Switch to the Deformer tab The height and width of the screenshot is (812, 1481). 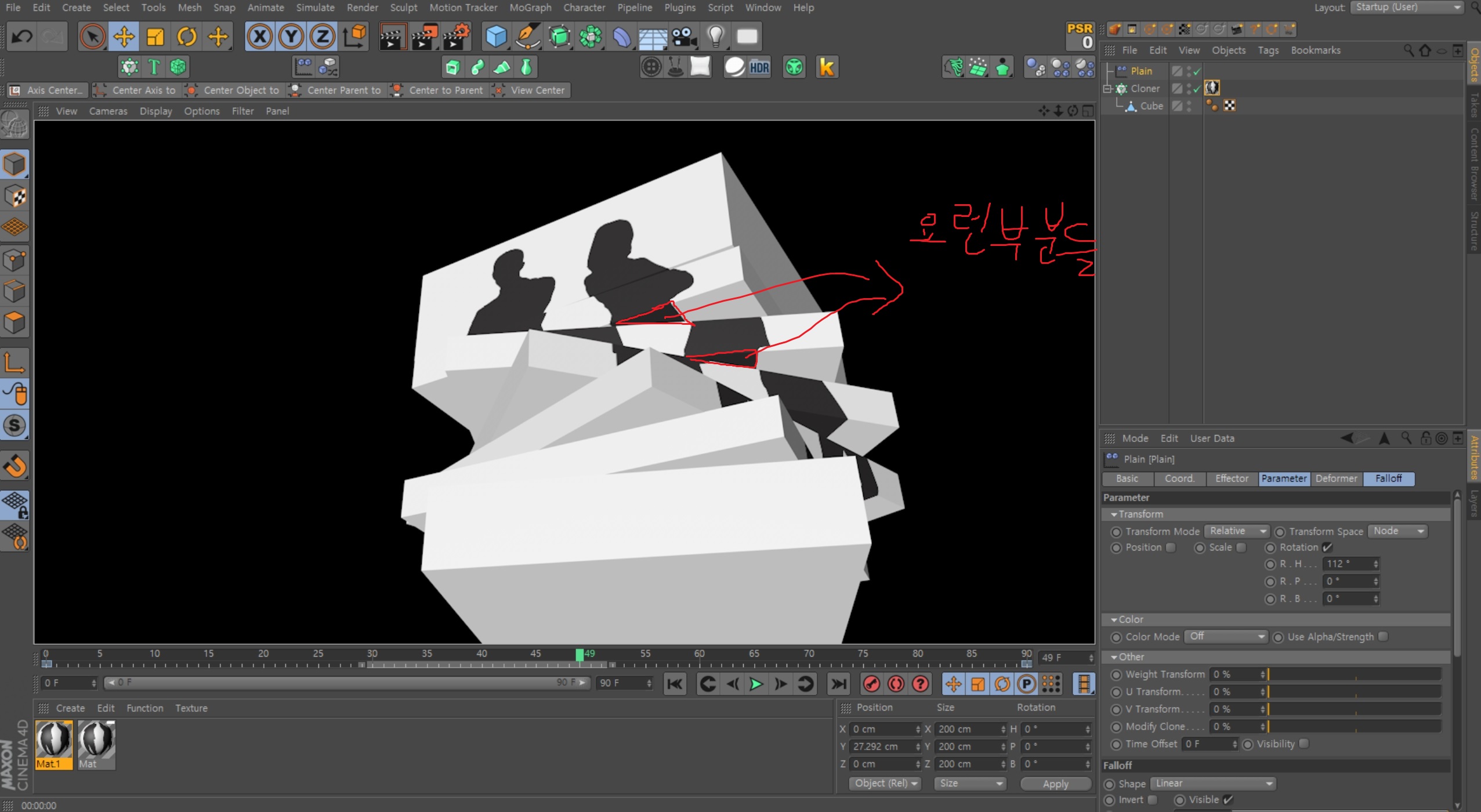1336,478
